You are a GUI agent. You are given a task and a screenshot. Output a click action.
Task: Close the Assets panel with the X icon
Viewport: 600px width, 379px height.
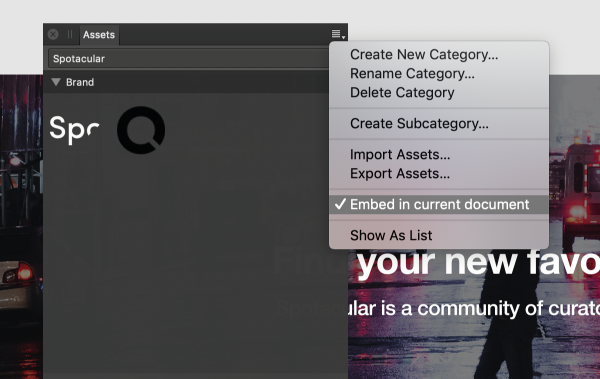point(53,34)
